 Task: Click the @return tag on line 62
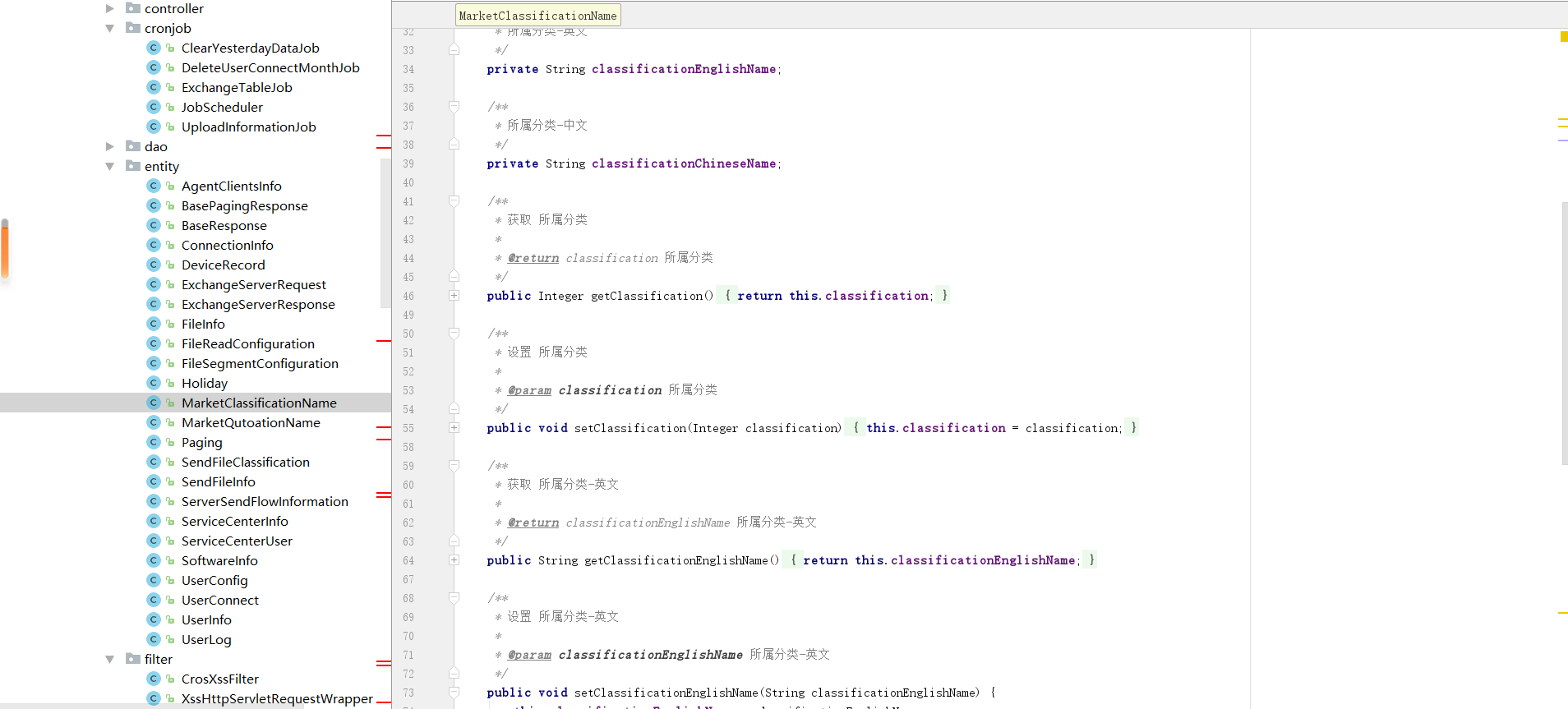pos(533,523)
